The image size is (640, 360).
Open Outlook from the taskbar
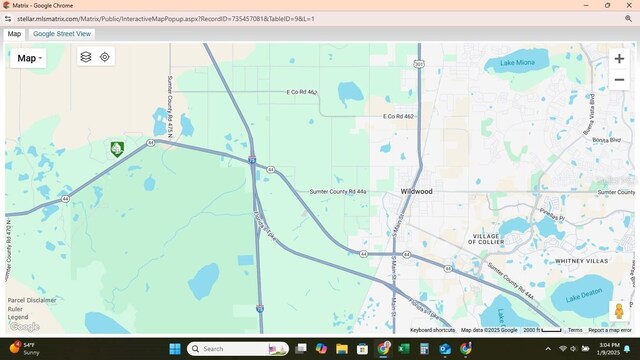(445, 349)
